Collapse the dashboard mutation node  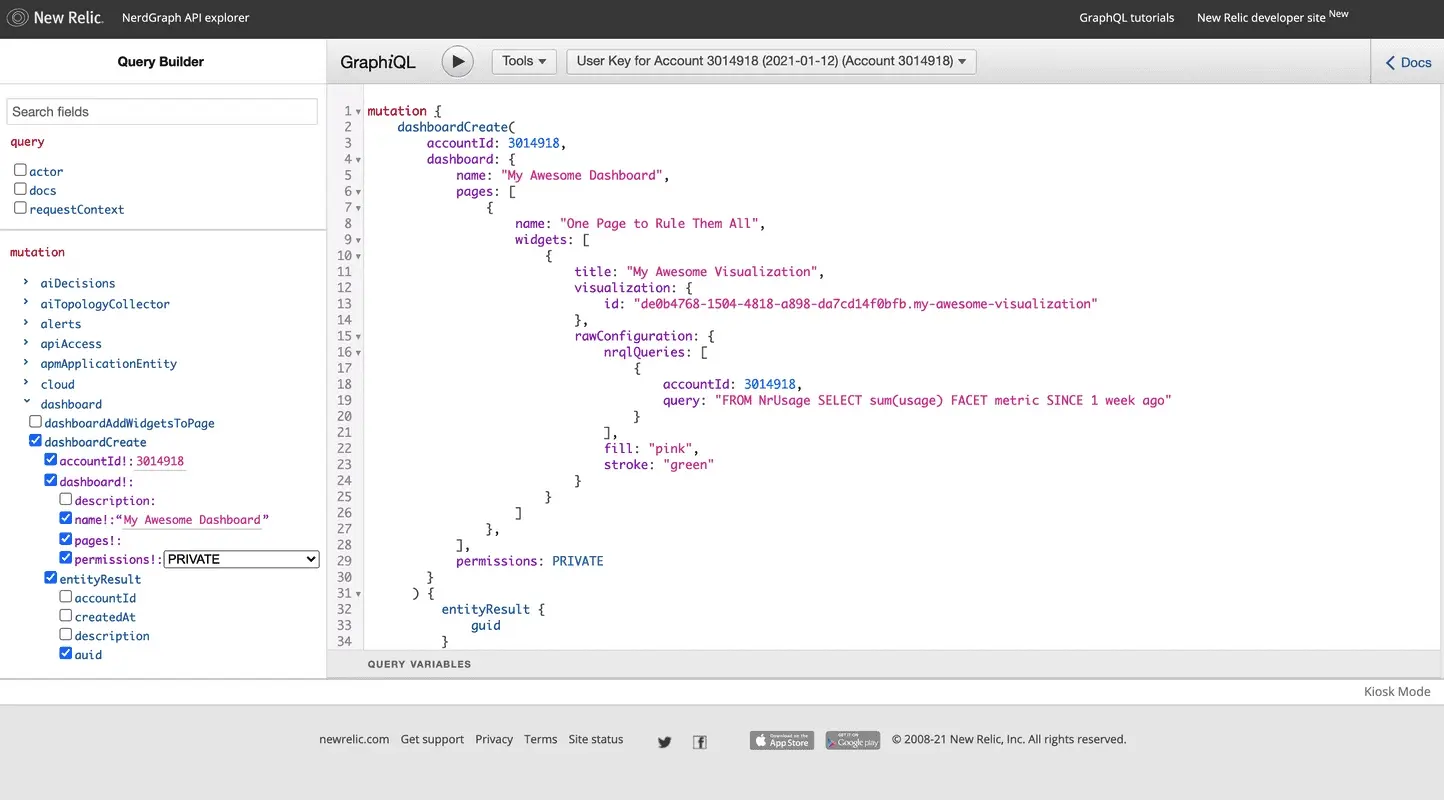tap(26, 403)
